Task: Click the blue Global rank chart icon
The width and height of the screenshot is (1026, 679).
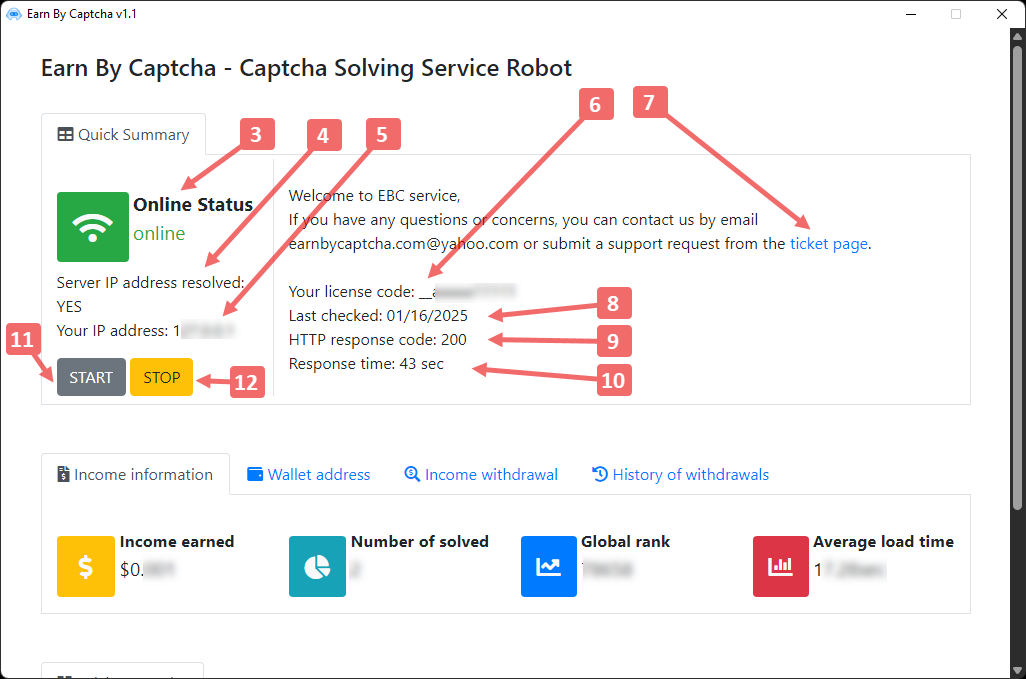Action: click(x=549, y=566)
